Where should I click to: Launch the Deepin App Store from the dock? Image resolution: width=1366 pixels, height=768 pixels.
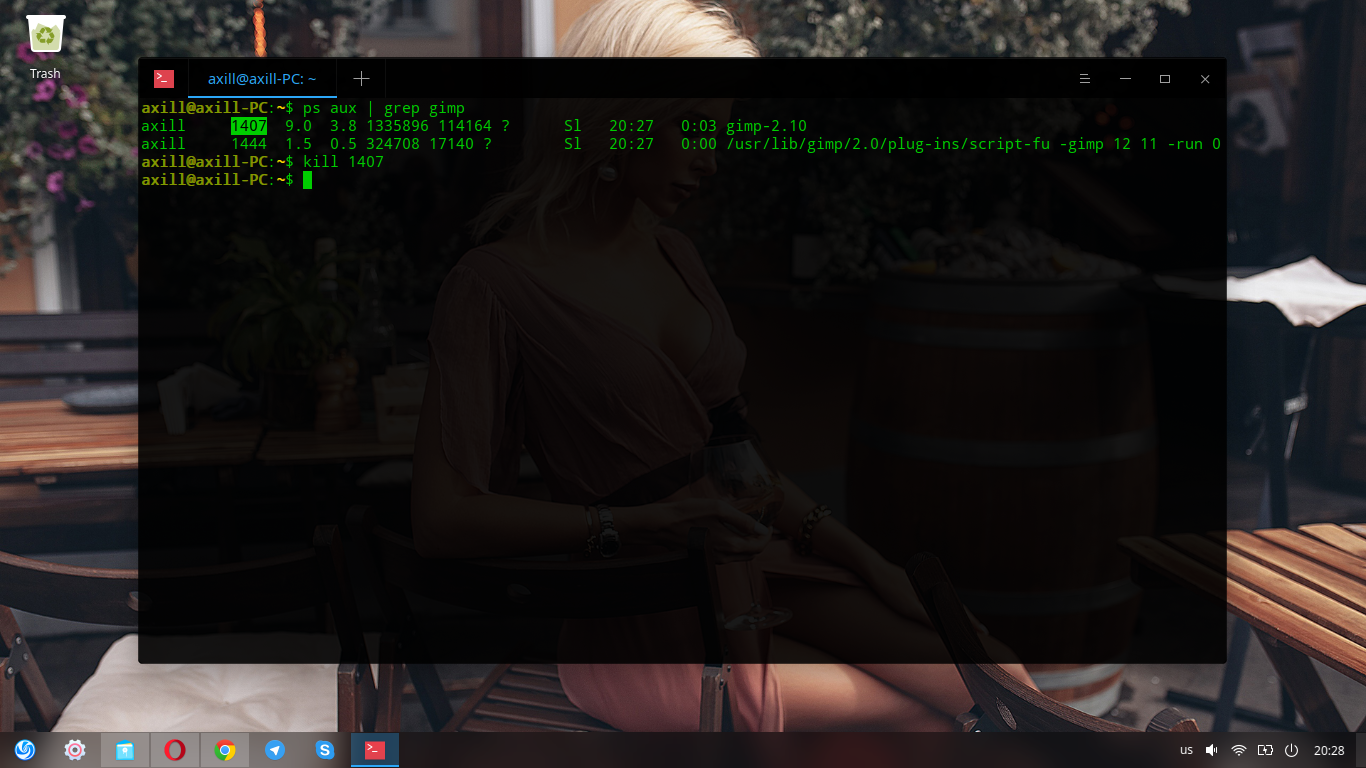pyautogui.click(x=125, y=749)
